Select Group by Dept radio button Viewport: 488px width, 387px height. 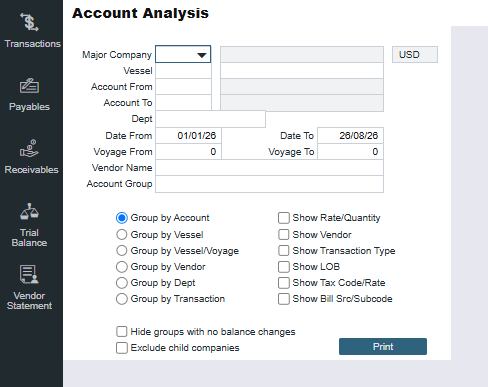[x=122, y=283]
